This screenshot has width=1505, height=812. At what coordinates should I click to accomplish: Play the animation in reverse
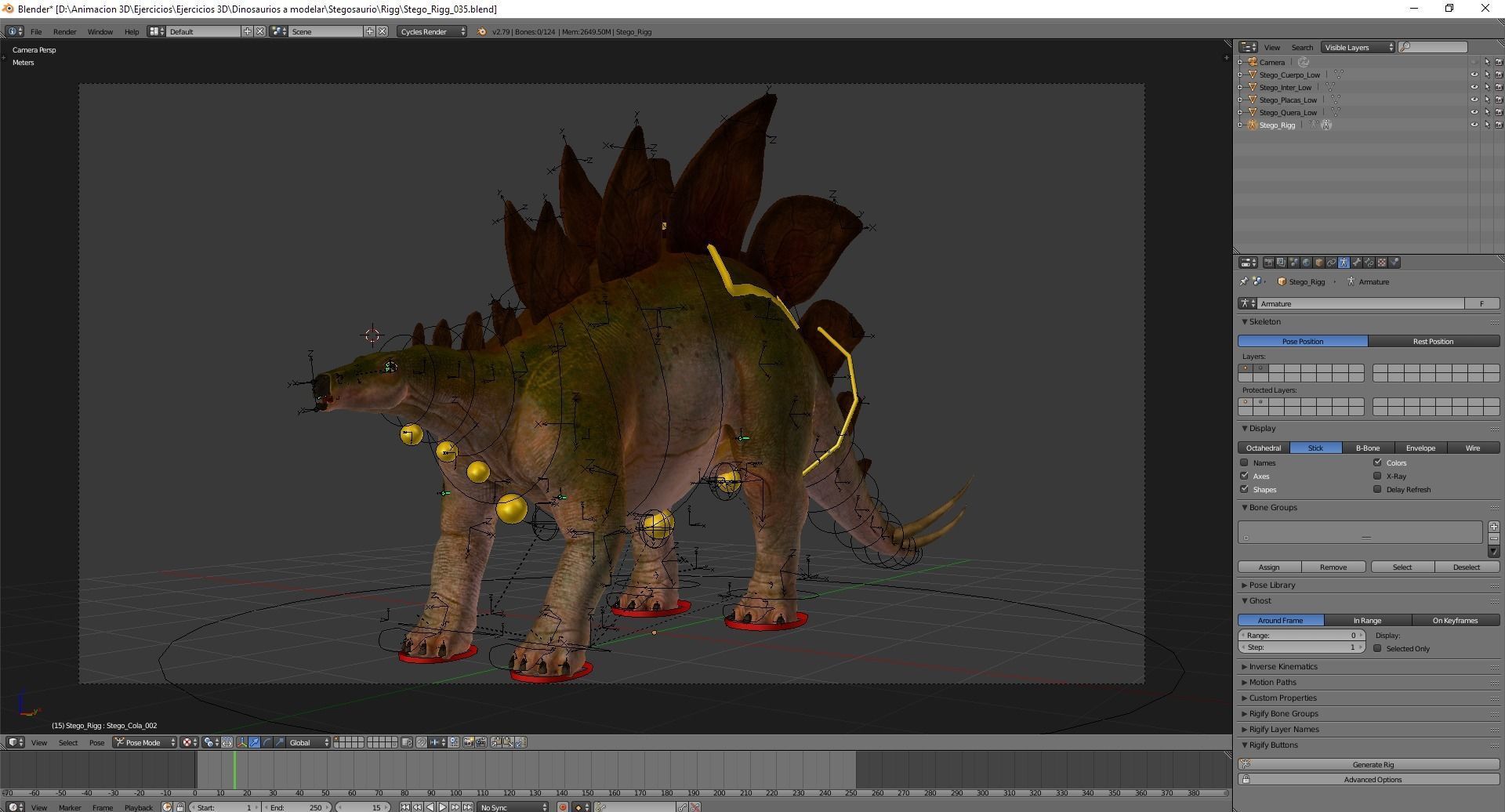pos(430,807)
